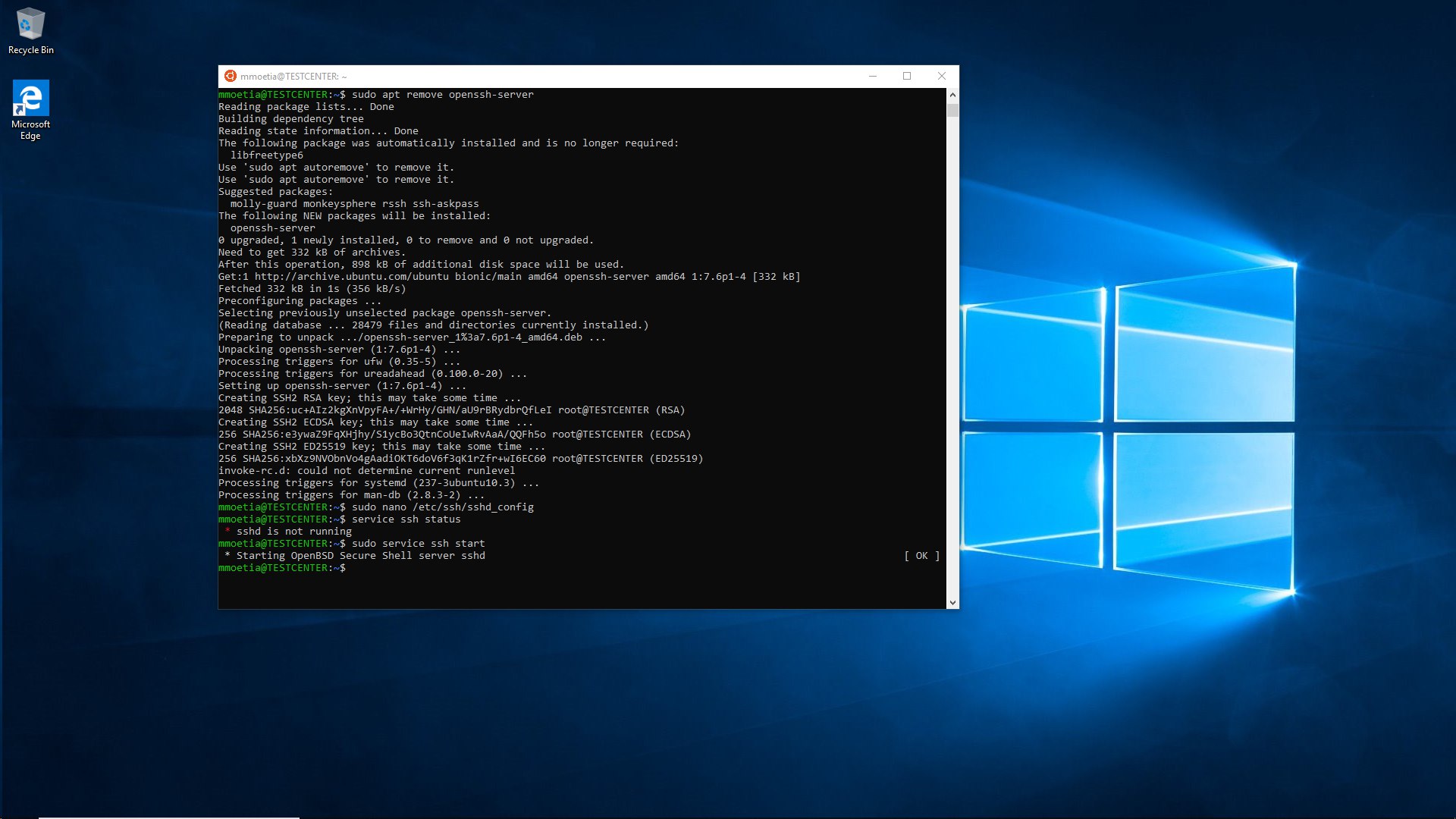Click 'Processing triggers for man-db' line
The height and width of the screenshot is (819, 1456).
(x=352, y=495)
